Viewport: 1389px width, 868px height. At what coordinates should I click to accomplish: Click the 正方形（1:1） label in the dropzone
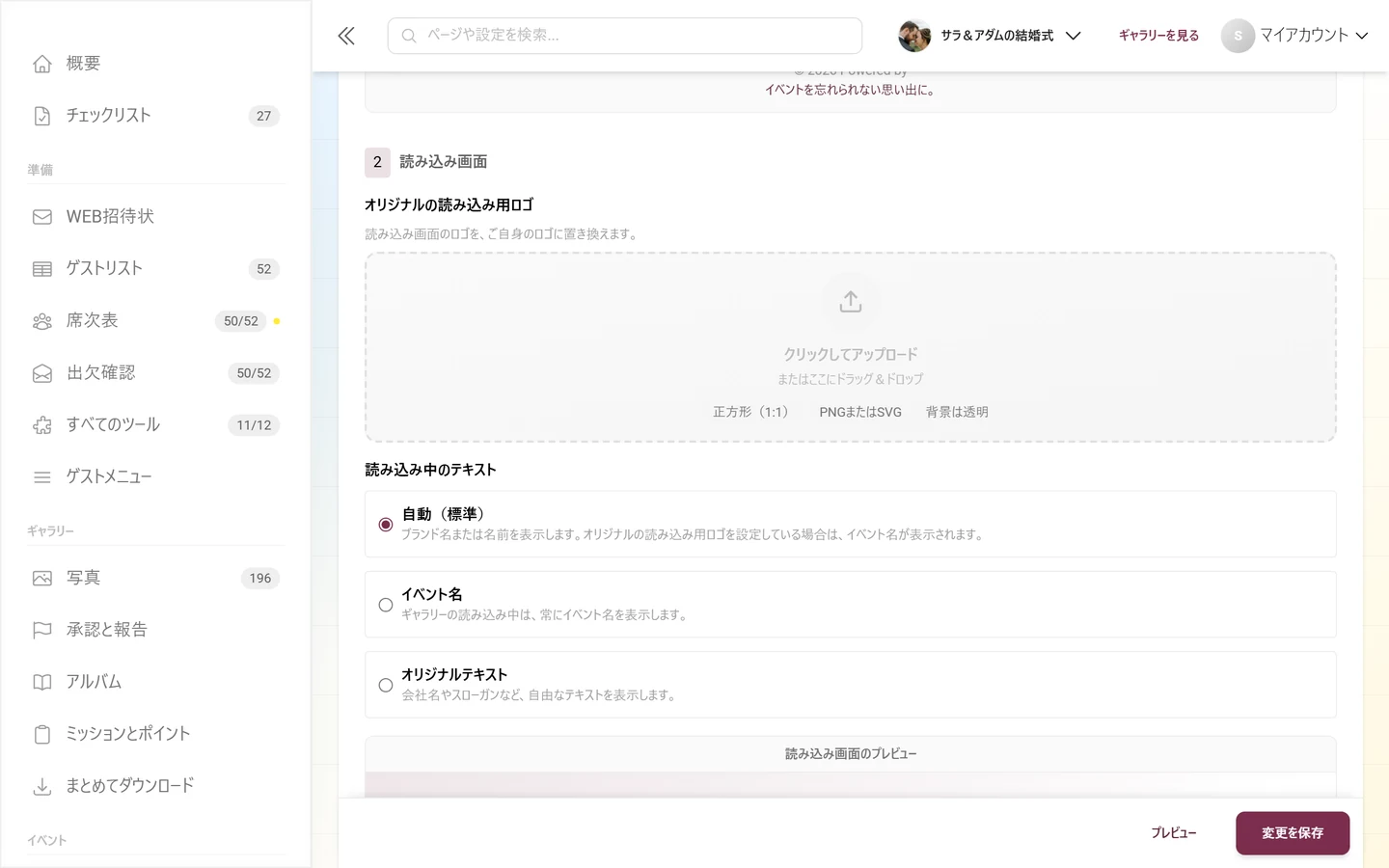750,412
